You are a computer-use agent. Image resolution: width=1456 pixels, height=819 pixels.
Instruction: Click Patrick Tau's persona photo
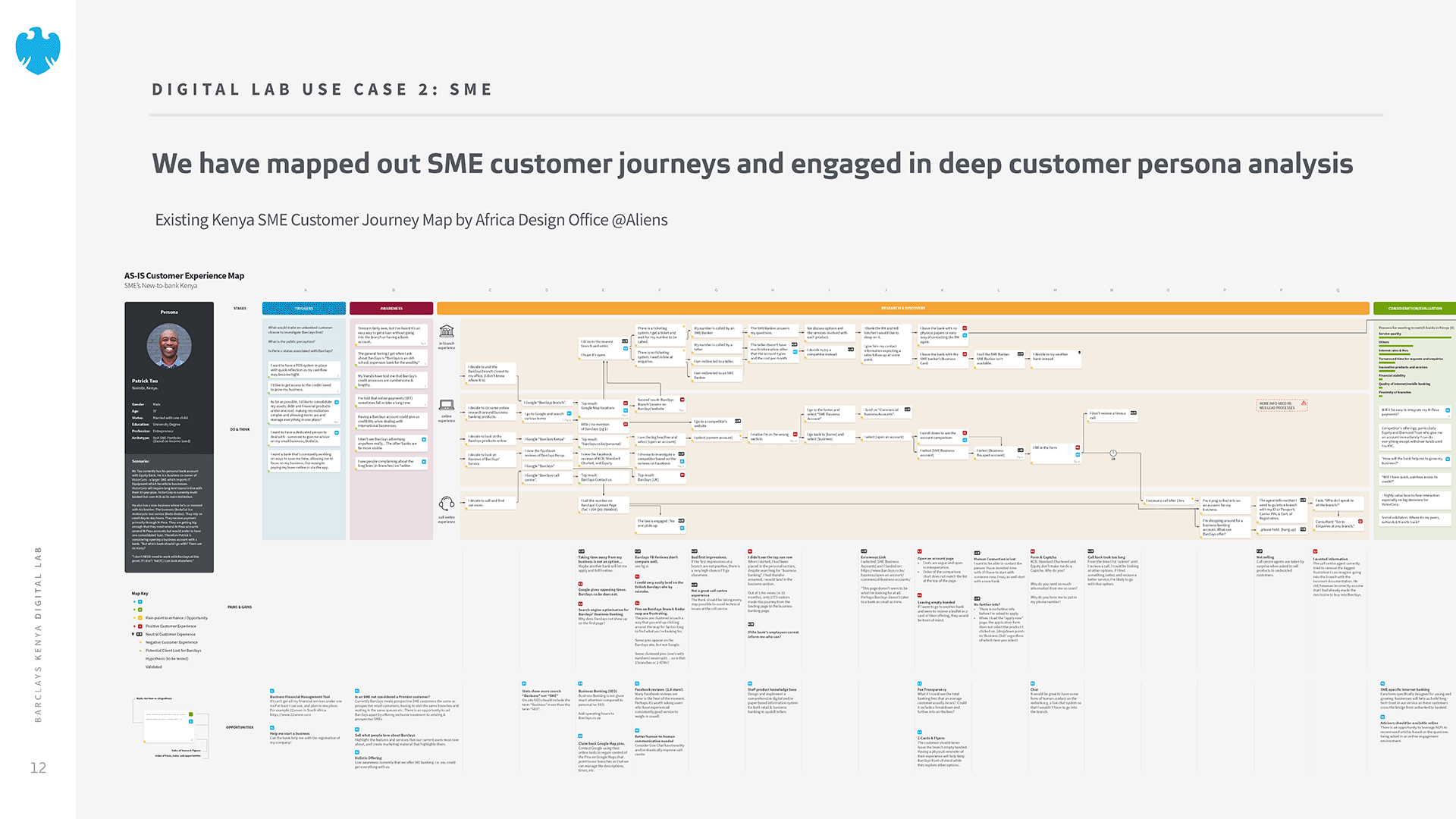coord(169,346)
